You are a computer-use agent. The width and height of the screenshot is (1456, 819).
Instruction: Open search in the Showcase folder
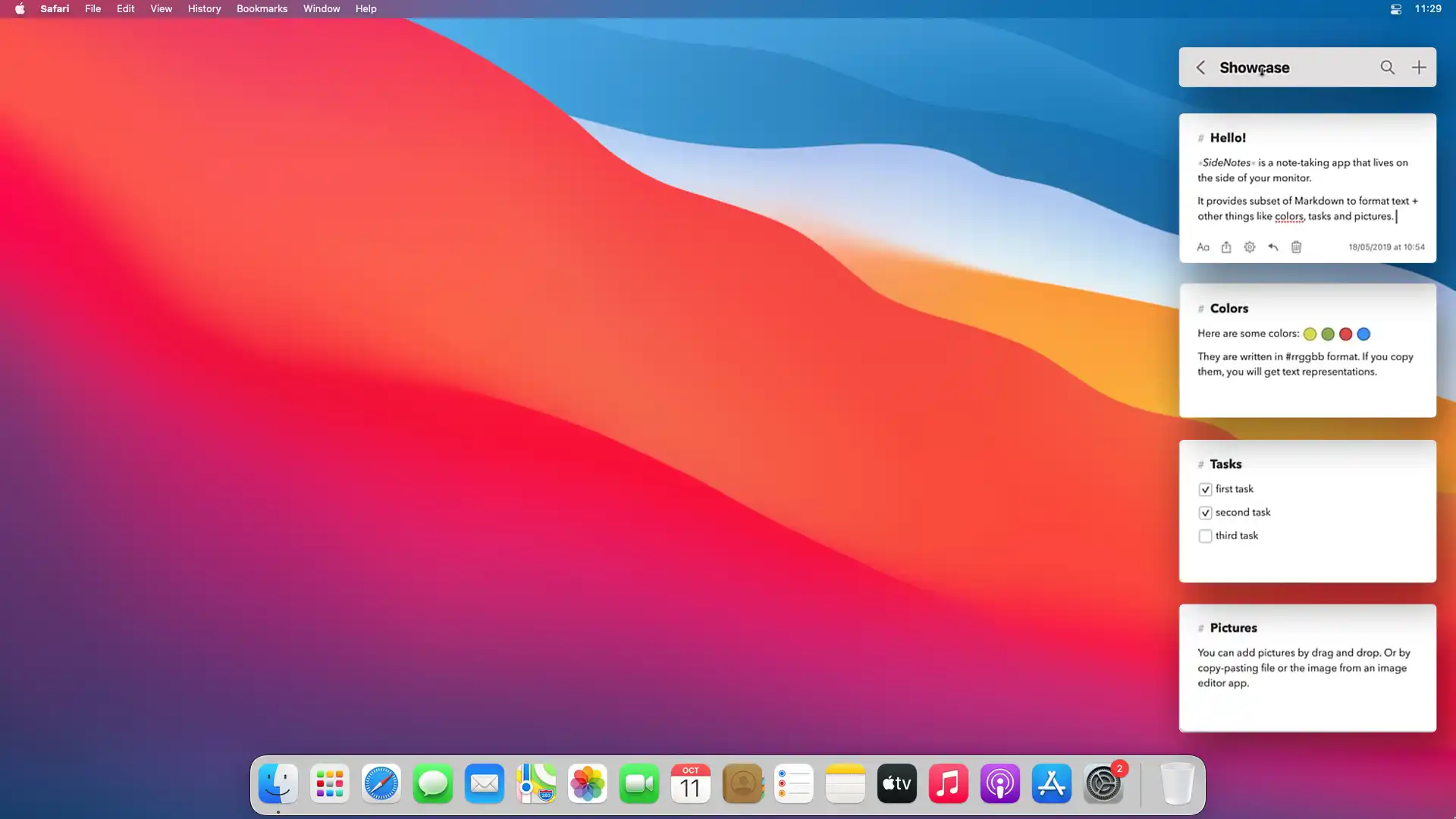click(x=1387, y=67)
